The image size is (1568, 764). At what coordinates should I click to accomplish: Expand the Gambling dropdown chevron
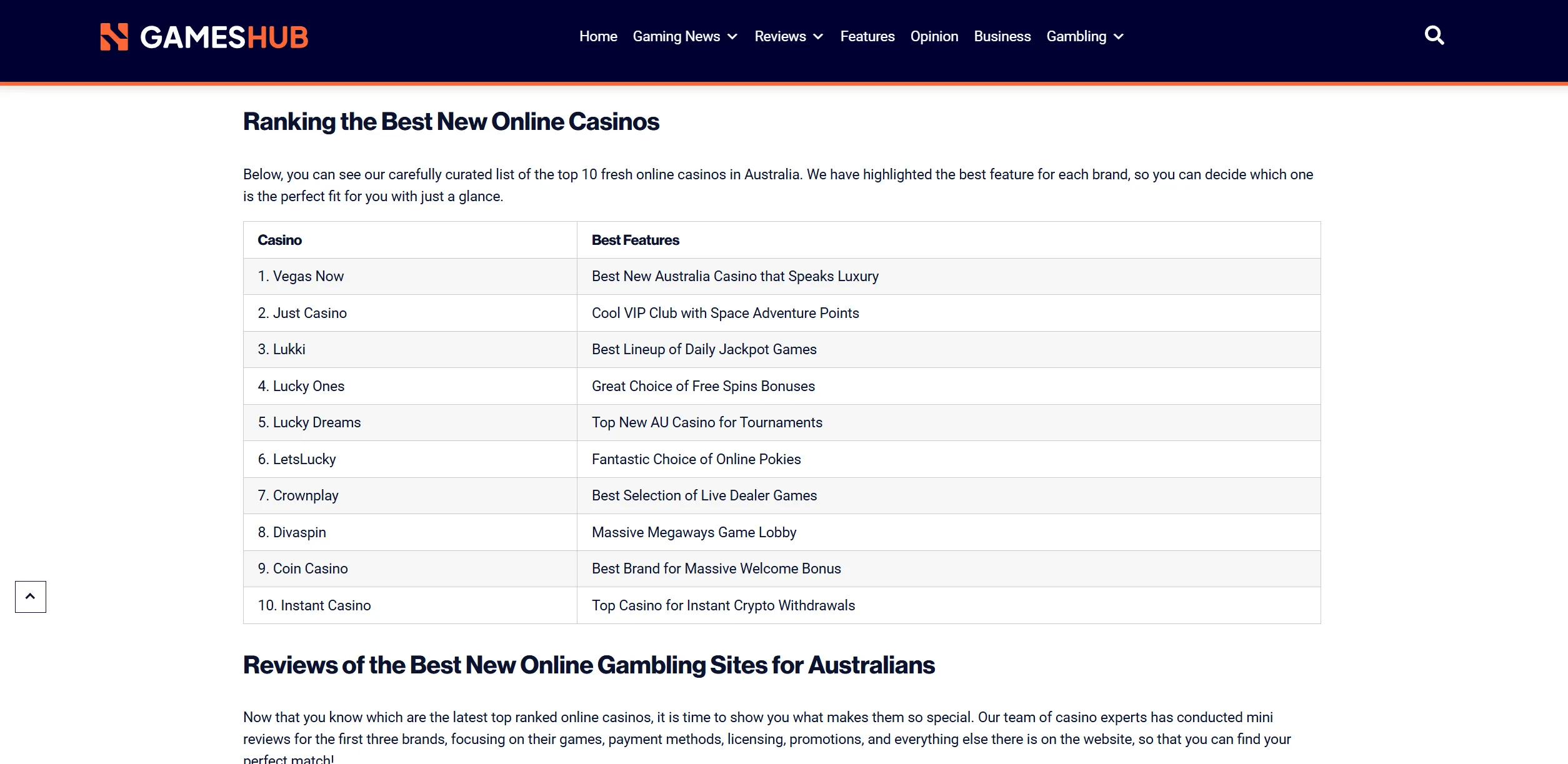point(1119,37)
